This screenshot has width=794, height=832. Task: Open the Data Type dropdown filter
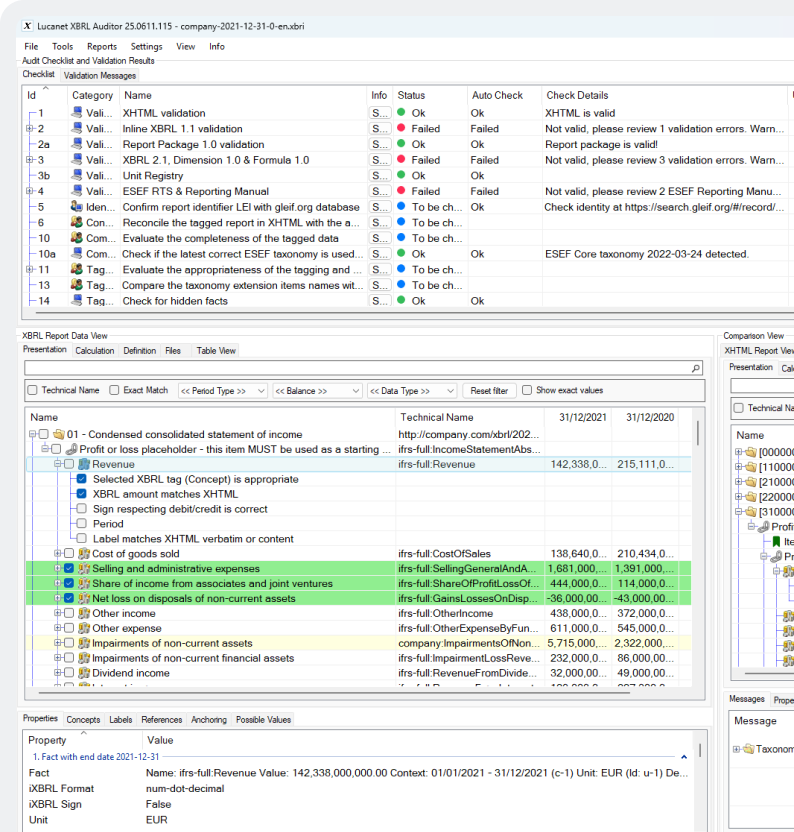[x=412, y=391]
